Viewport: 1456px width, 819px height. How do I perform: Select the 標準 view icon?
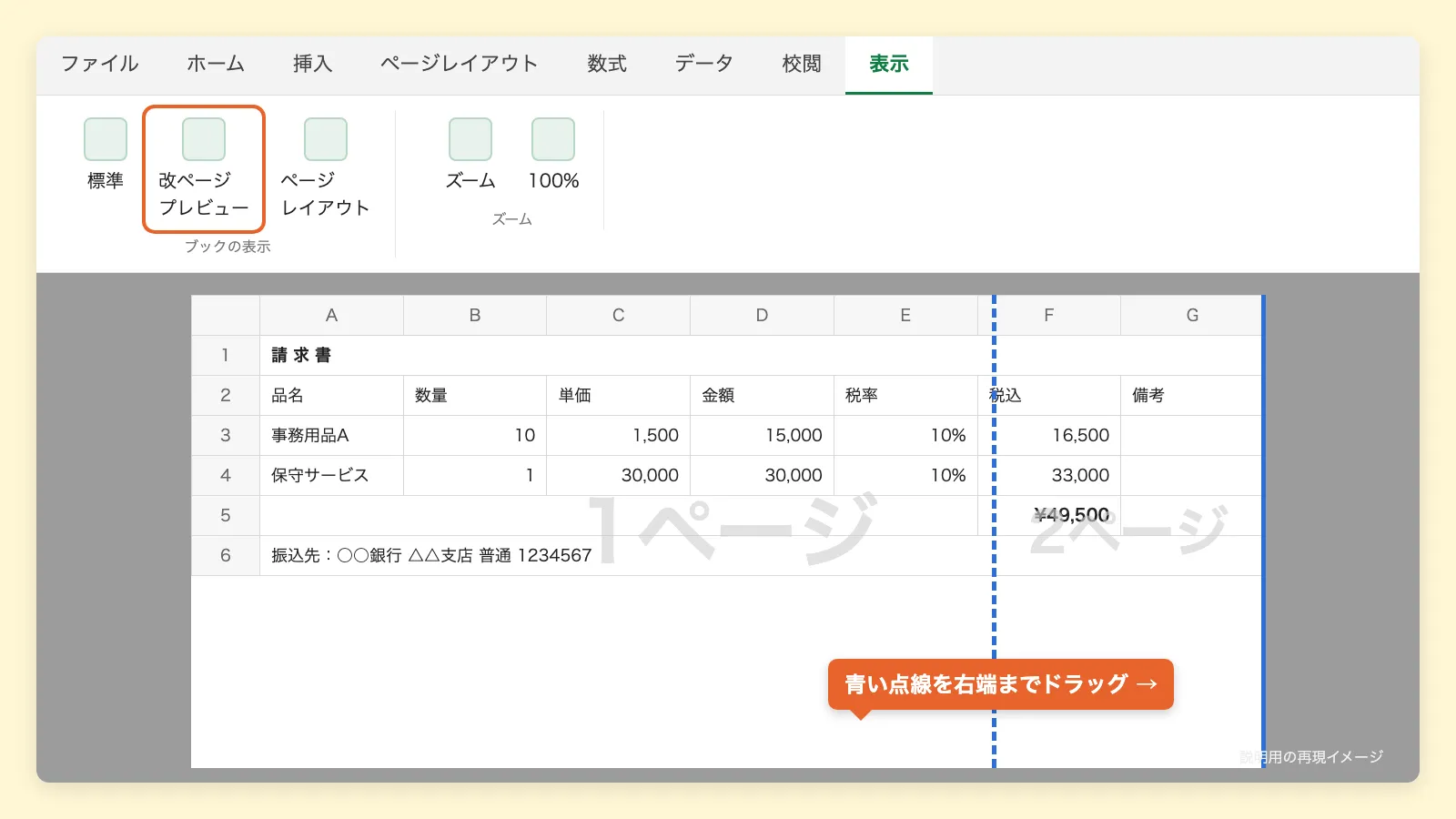pyautogui.click(x=106, y=139)
